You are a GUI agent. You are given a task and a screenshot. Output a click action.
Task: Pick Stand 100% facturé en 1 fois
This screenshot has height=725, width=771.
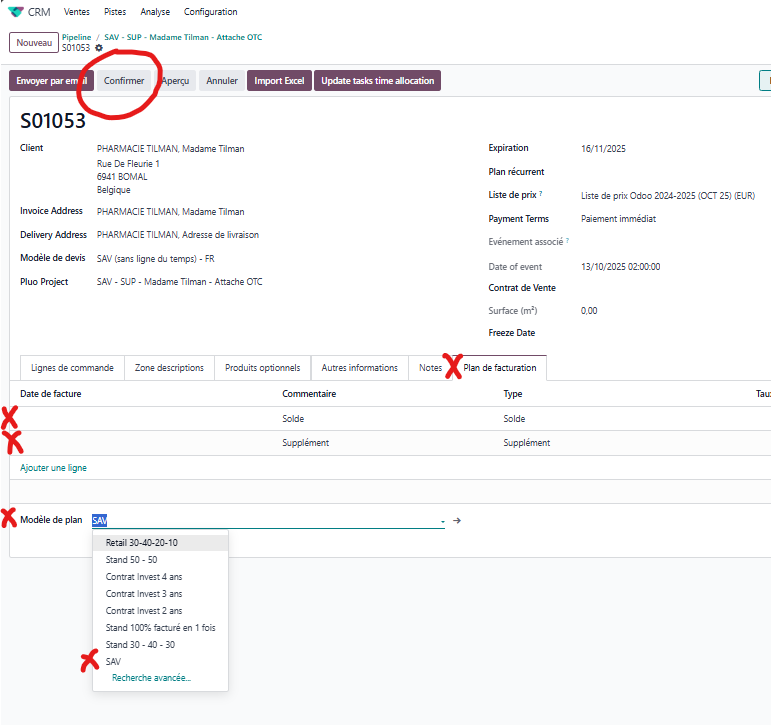pos(160,627)
